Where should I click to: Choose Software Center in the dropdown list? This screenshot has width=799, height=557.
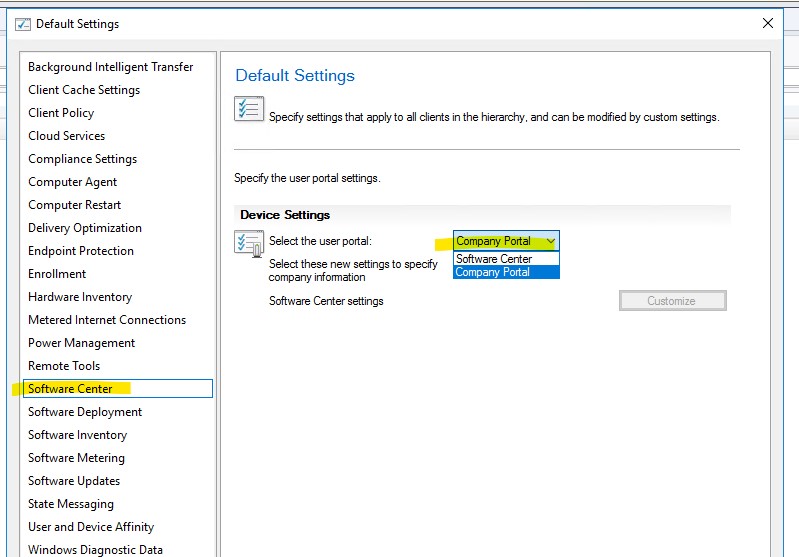[x=506, y=259]
